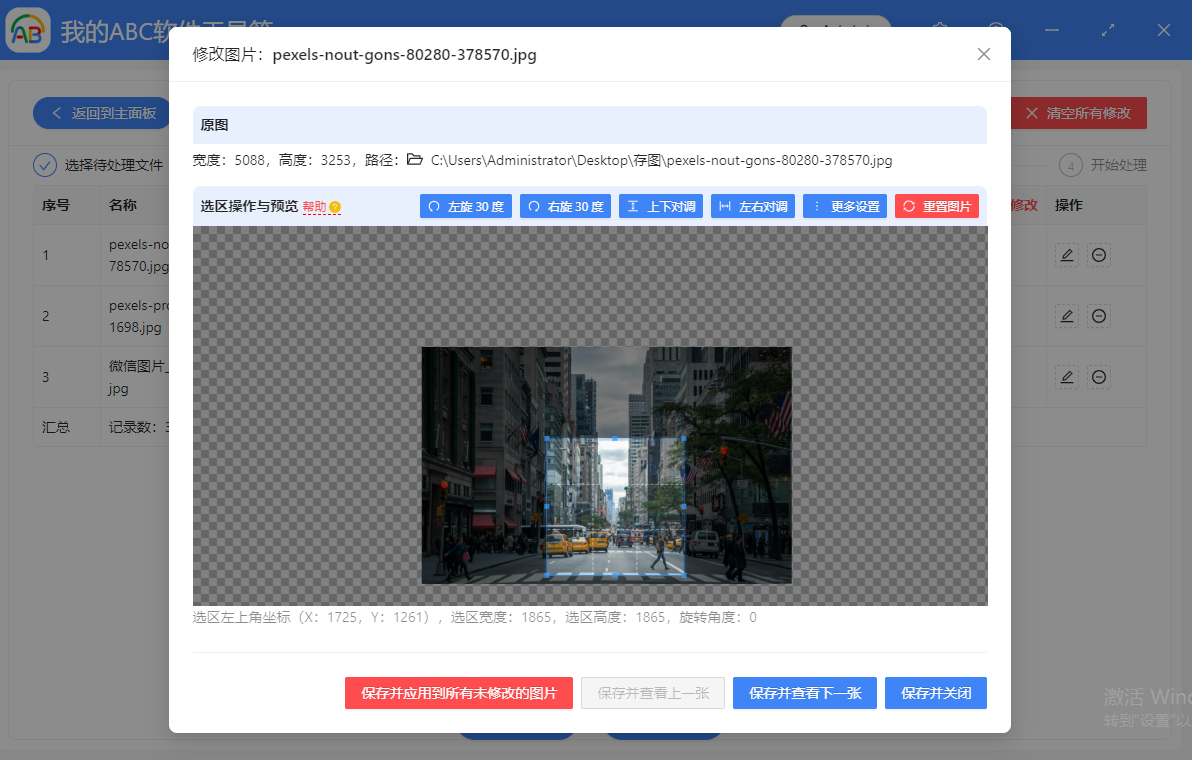Save and view the next image
Screen dimensions: 1192x760
click(x=804, y=693)
